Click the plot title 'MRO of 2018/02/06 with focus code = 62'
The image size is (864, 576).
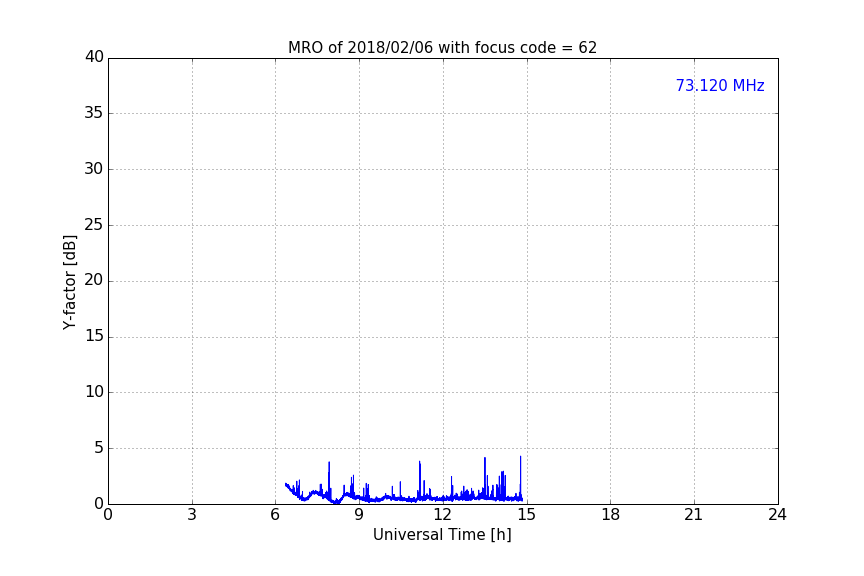coord(442,48)
